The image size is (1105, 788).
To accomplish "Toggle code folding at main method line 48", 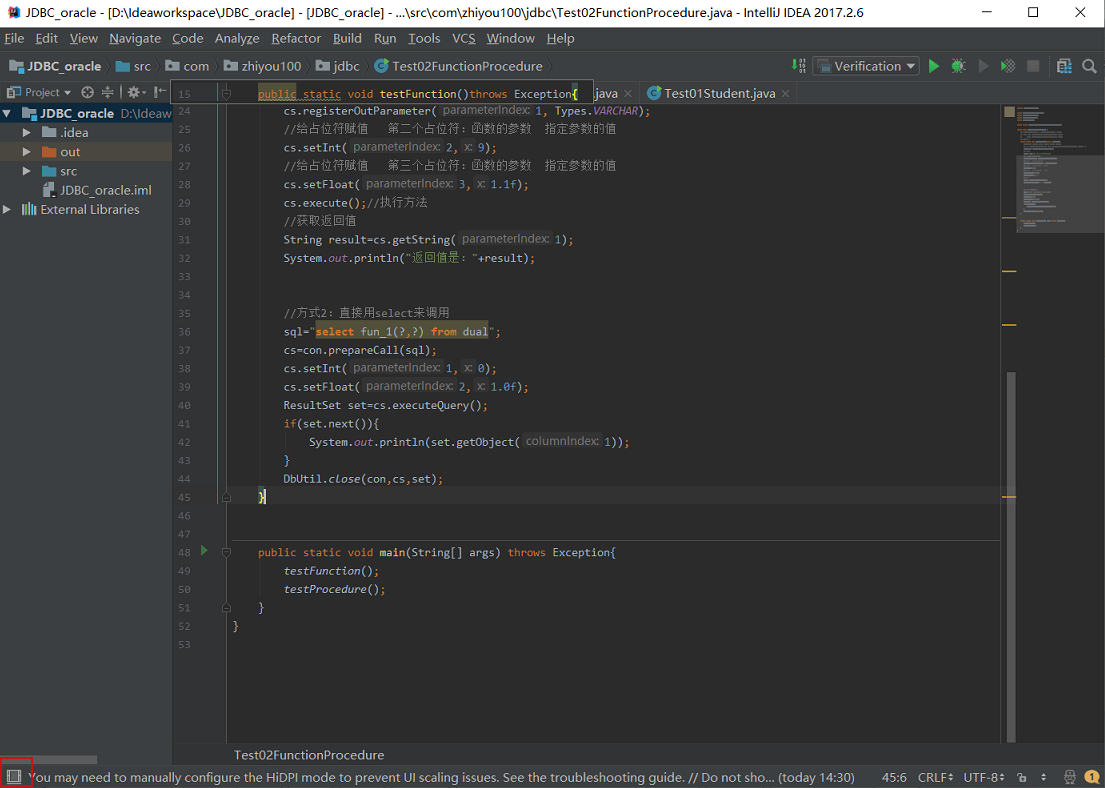I will tap(226, 553).
